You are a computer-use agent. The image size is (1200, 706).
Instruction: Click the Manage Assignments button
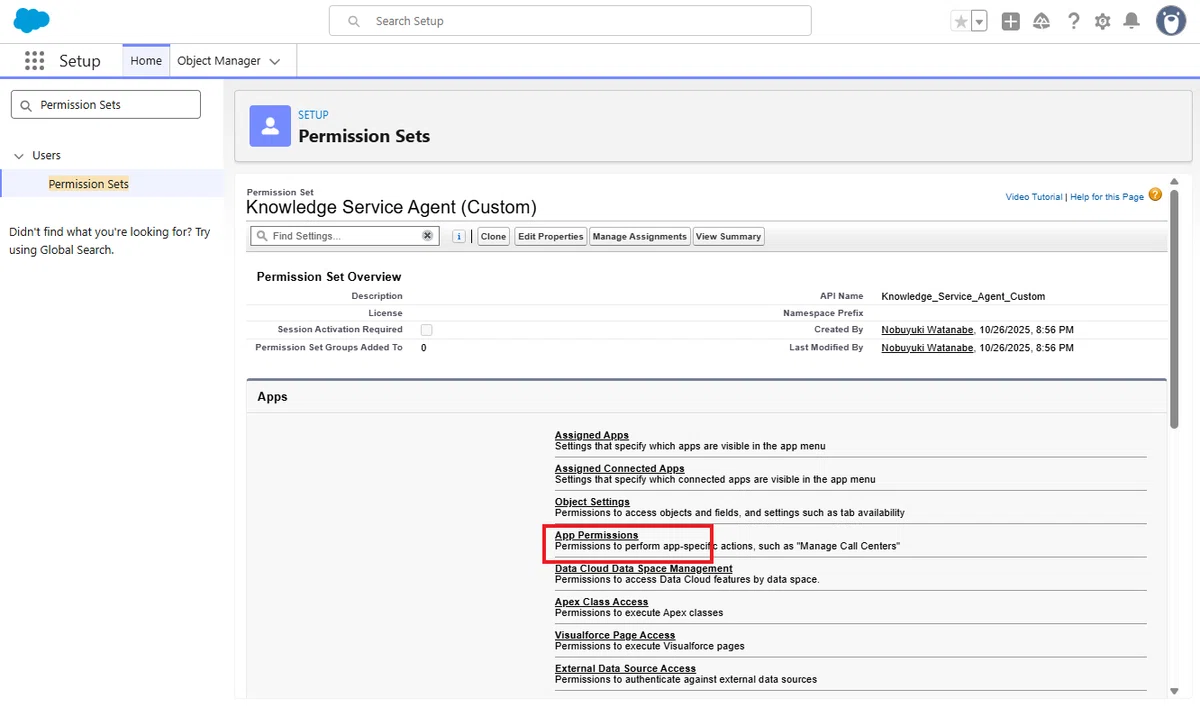click(x=639, y=236)
